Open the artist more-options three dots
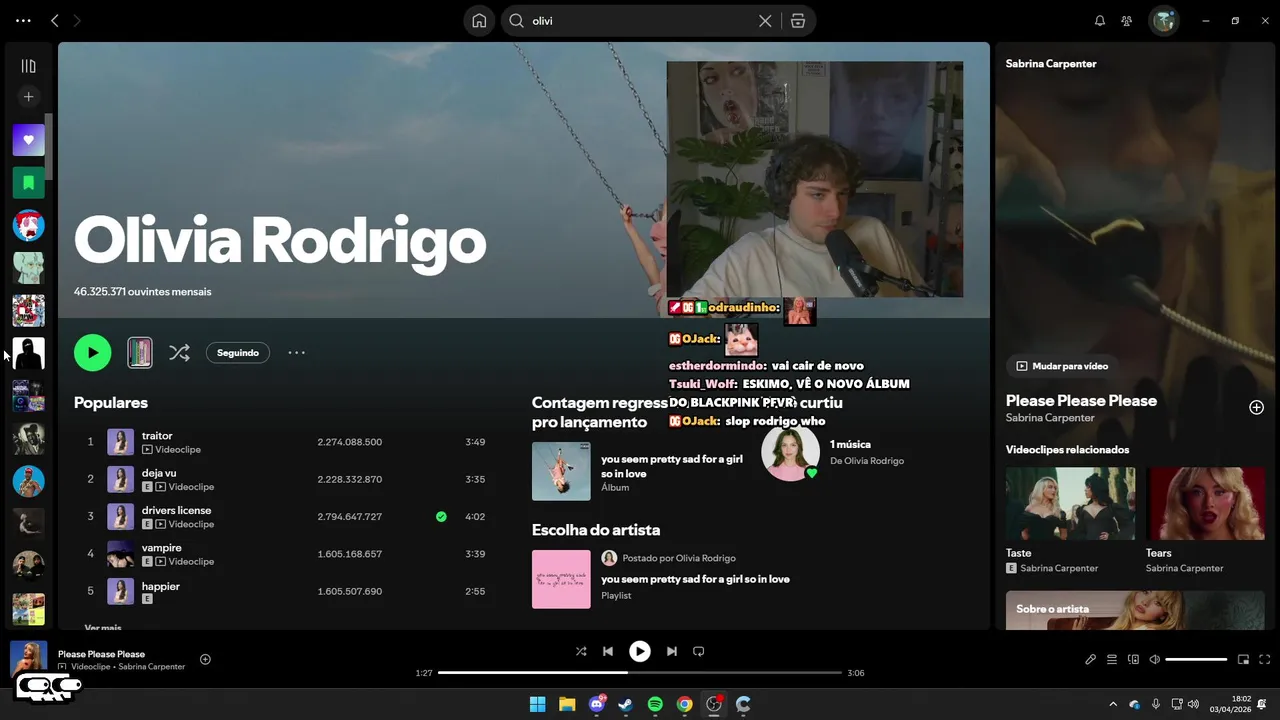Image resolution: width=1280 pixels, height=720 pixels. coord(297,352)
